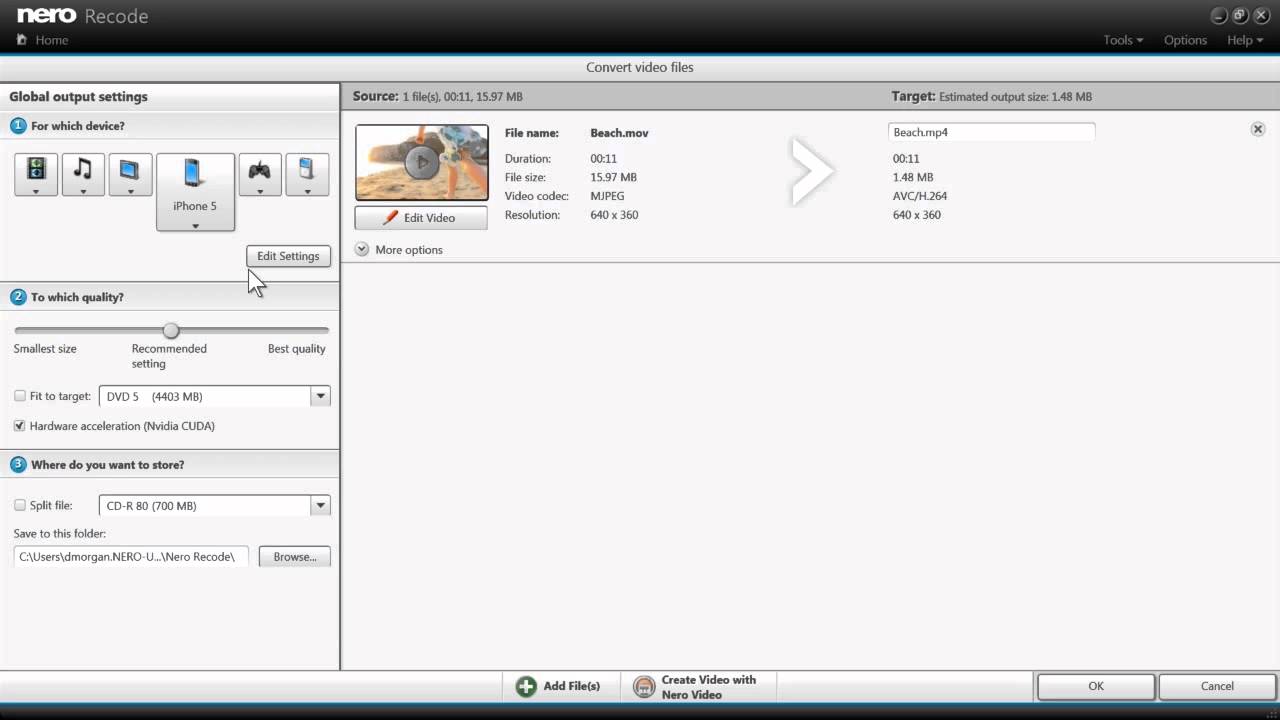Image resolution: width=1280 pixels, height=720 pixels.
Task: Open dropdown arrow under game controller icon
Action: pyautogui.click(x=260, y=191)
